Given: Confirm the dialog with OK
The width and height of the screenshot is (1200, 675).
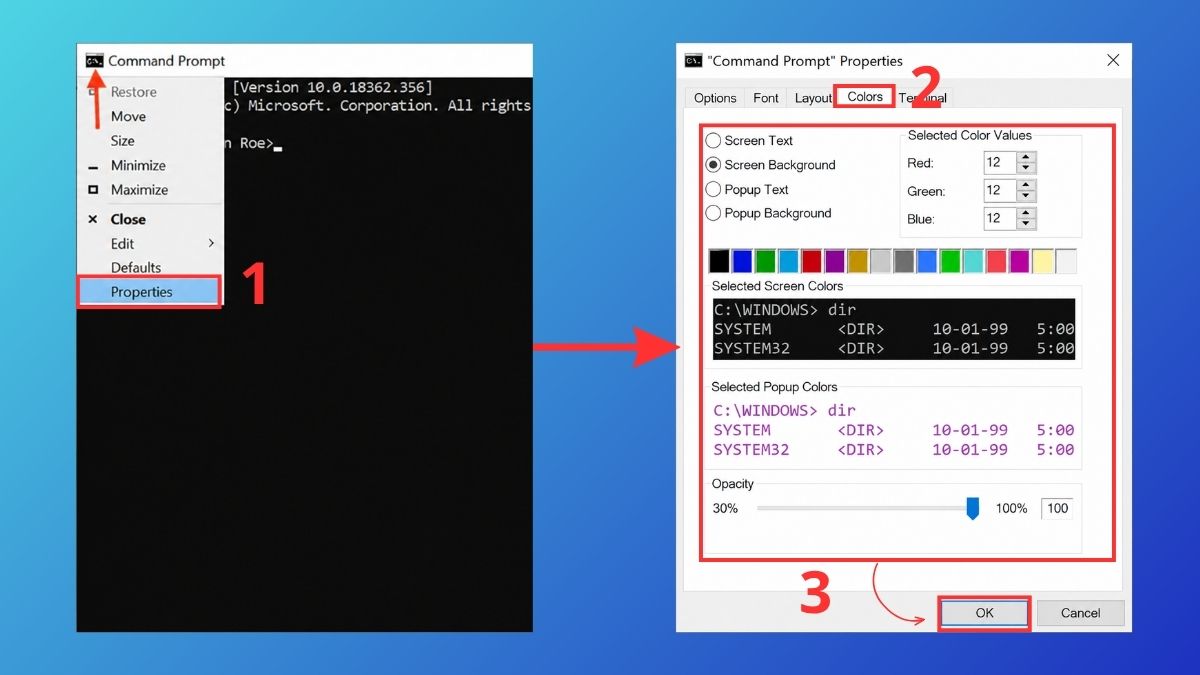Looking at the screenshot, I should (985, 613).
